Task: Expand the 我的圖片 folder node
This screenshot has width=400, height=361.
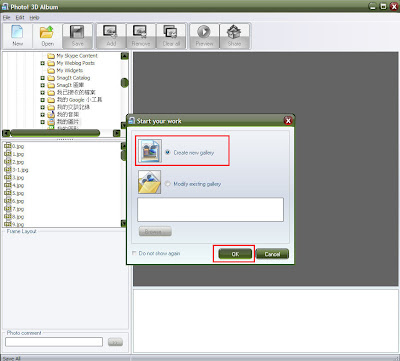Action: pyautogui.click(x=43, y=122)
